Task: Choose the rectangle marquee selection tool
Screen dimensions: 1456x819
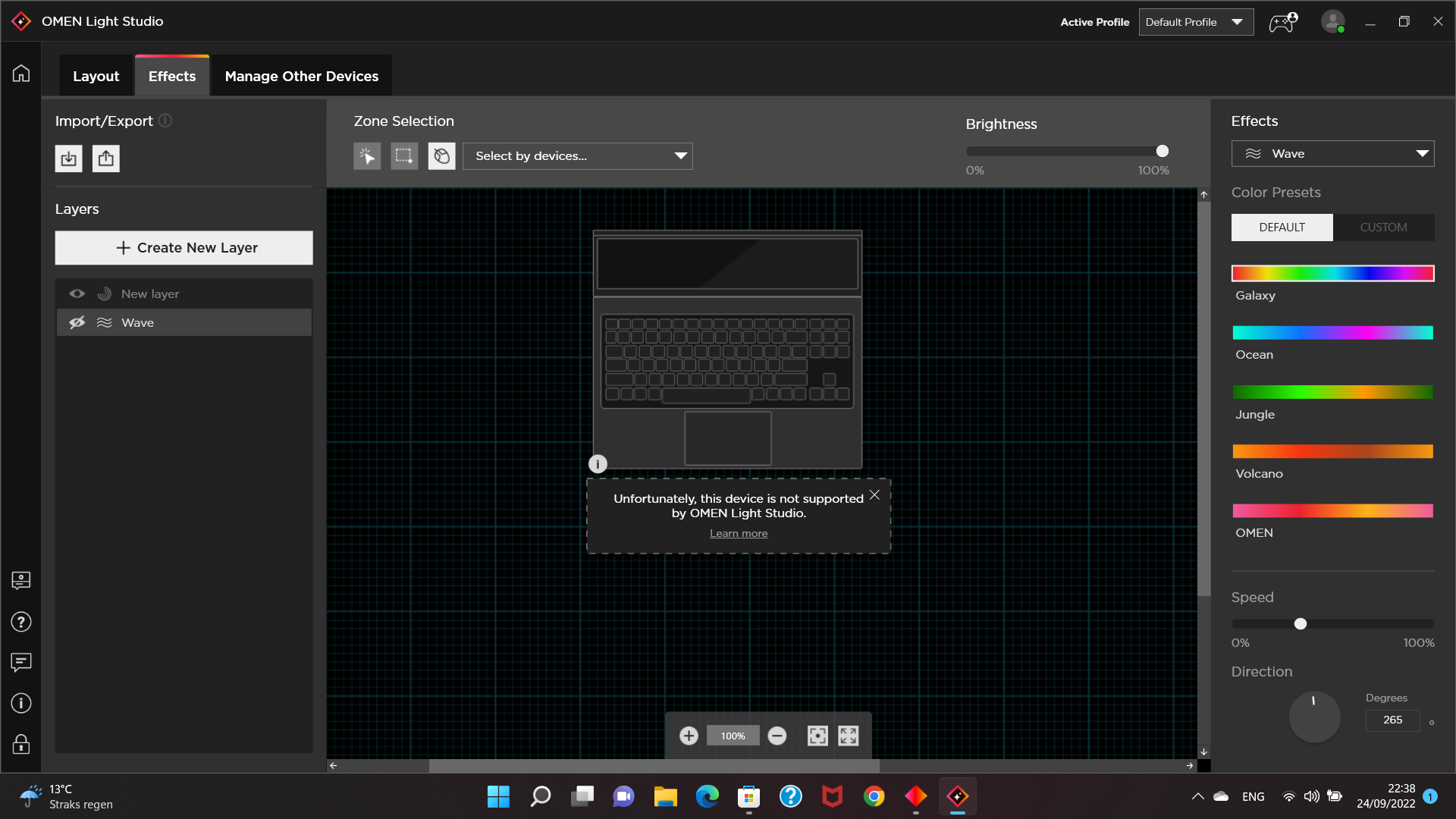Action: (x=404, y=156)
